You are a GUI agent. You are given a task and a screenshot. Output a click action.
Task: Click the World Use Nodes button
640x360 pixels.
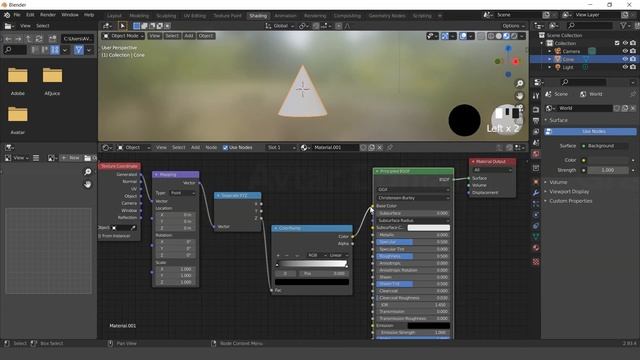[x=590, y=131]
